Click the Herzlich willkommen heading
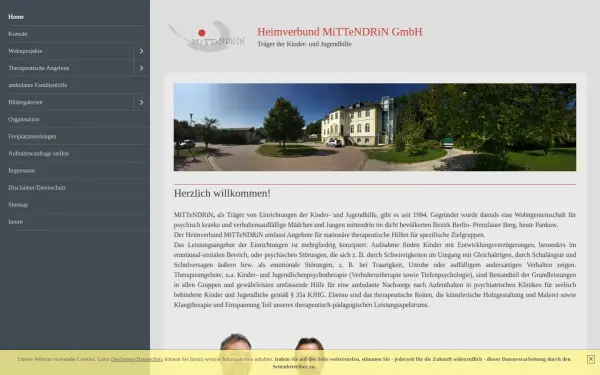Screen dimensions: 600x375 point(222,193)
